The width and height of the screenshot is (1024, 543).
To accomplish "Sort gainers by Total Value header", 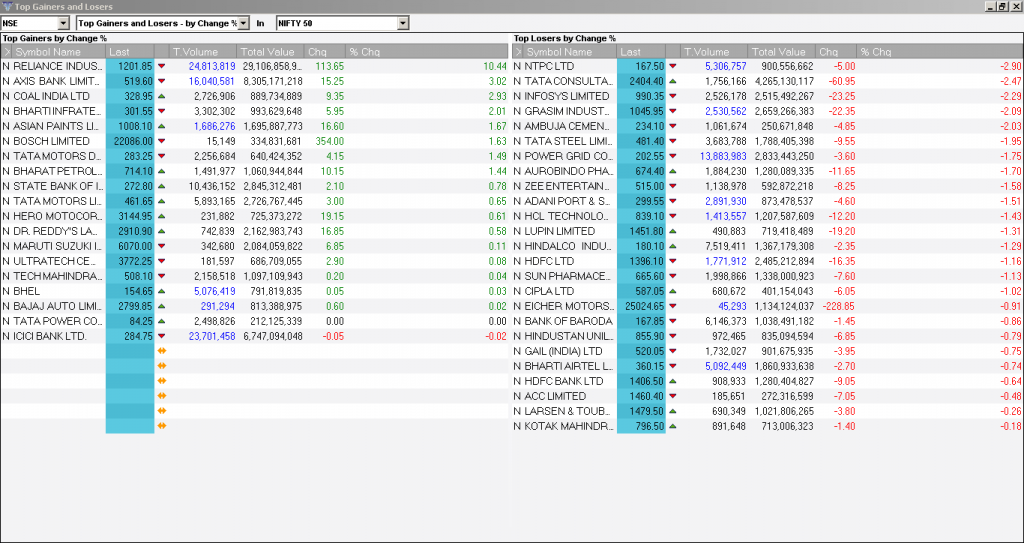I will (x=270, y=52).
